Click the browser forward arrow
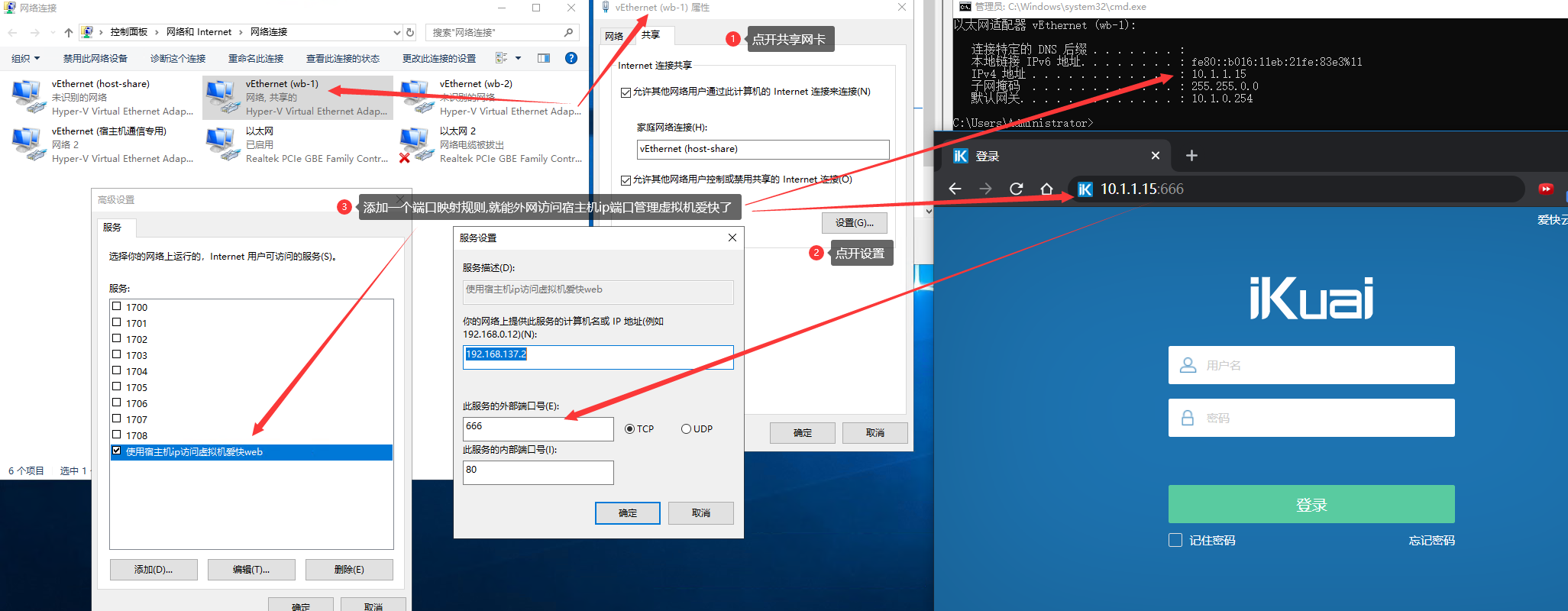Screen dimensions: 1568x611 [x=985, y=189]
